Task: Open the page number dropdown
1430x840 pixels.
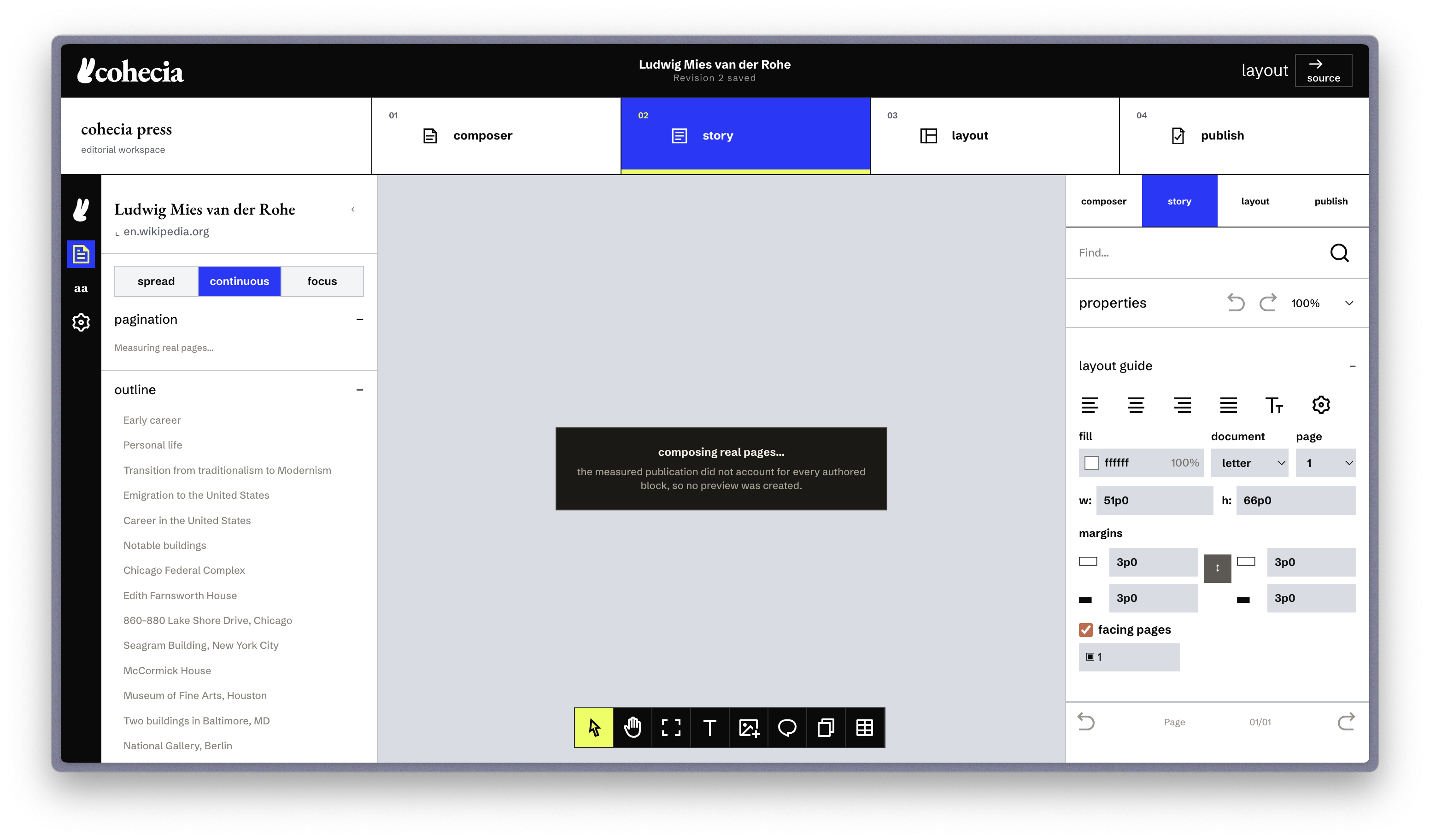Action: (1325, 463)
